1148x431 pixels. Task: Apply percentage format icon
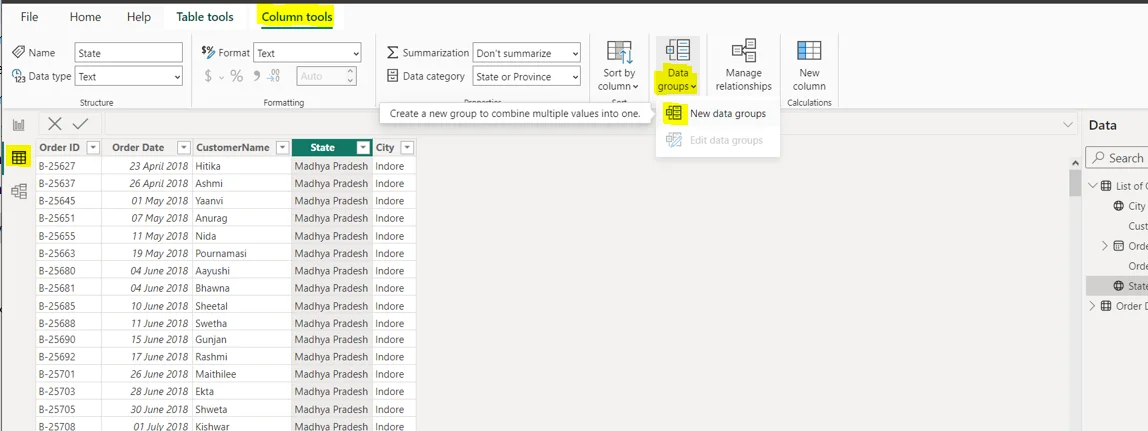pos(236,76)
